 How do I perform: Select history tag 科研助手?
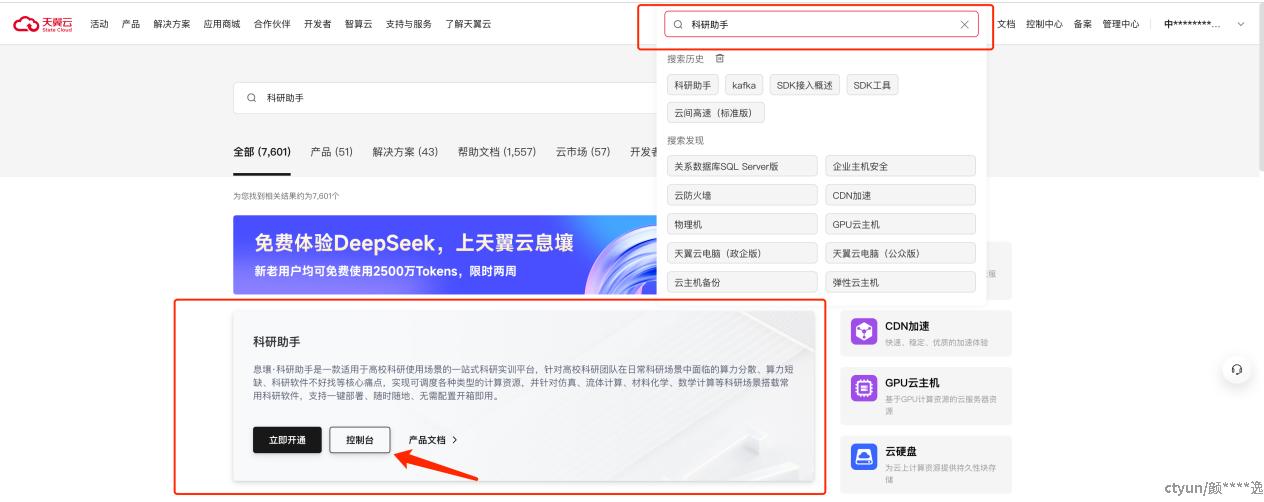click(693, 86)
